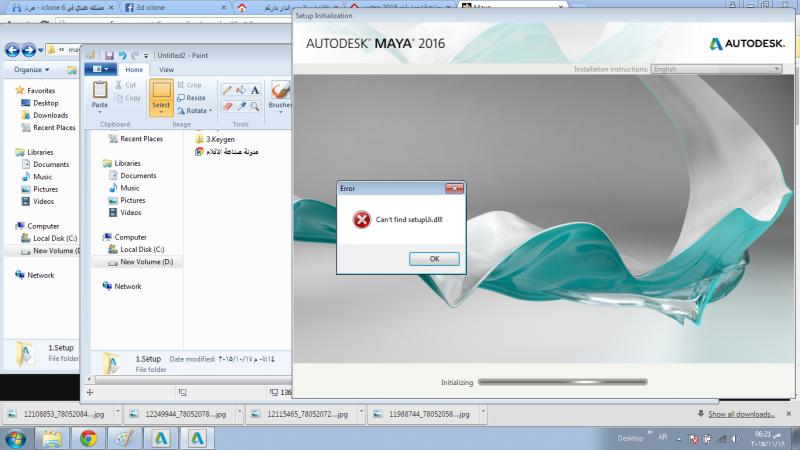Open the Arabic-named Chrome shortcut file
The width and height of the screenshot is (800, 450).
pyautogui.click(x=227, y=152)
